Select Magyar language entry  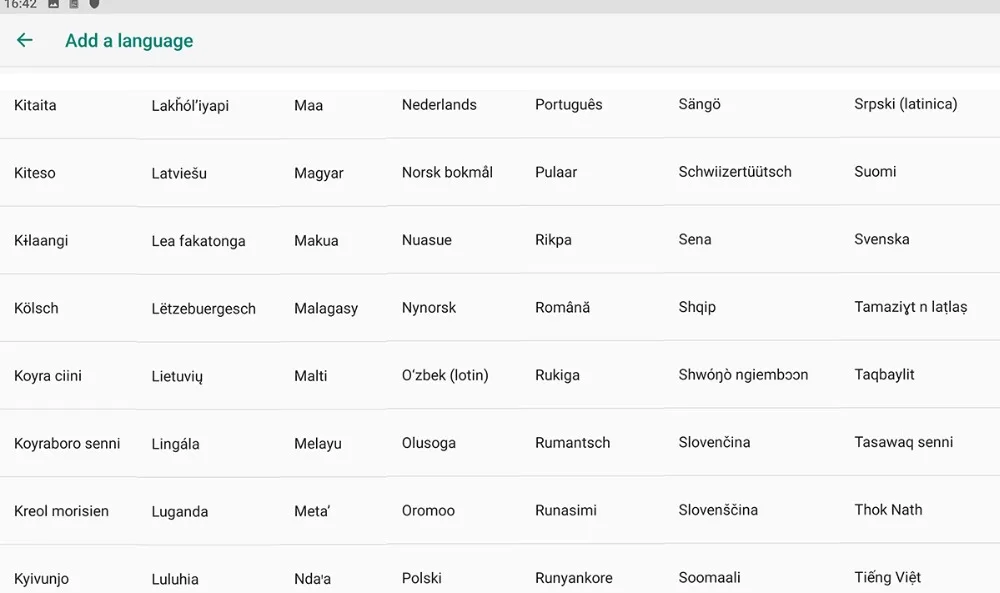point(318,173)
